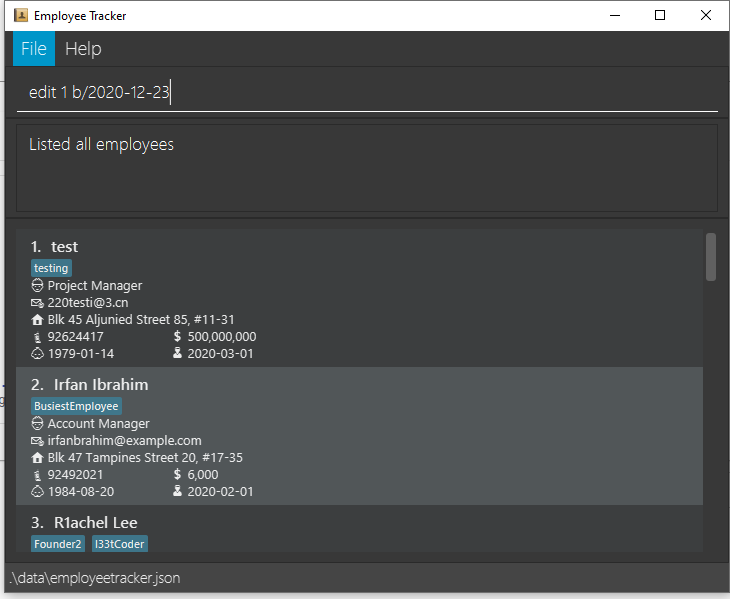This screenshot has height=599, width=730.
Task: Click the Employee Tracker app icon in title bar
Action: point(20,15)
